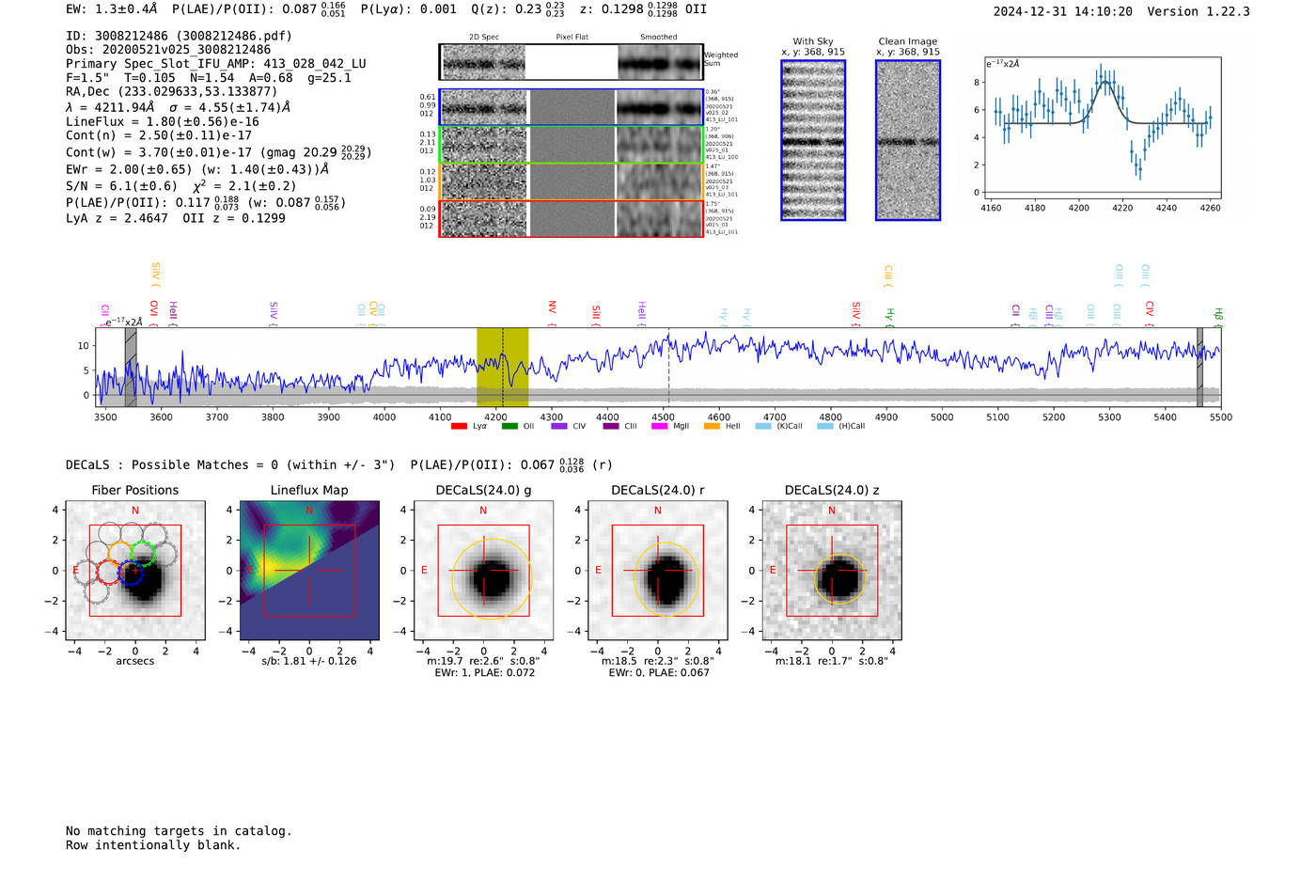This screenshot has width=1316, height=896.
Task: Click the green OII legend swatch
Action: 509,427
